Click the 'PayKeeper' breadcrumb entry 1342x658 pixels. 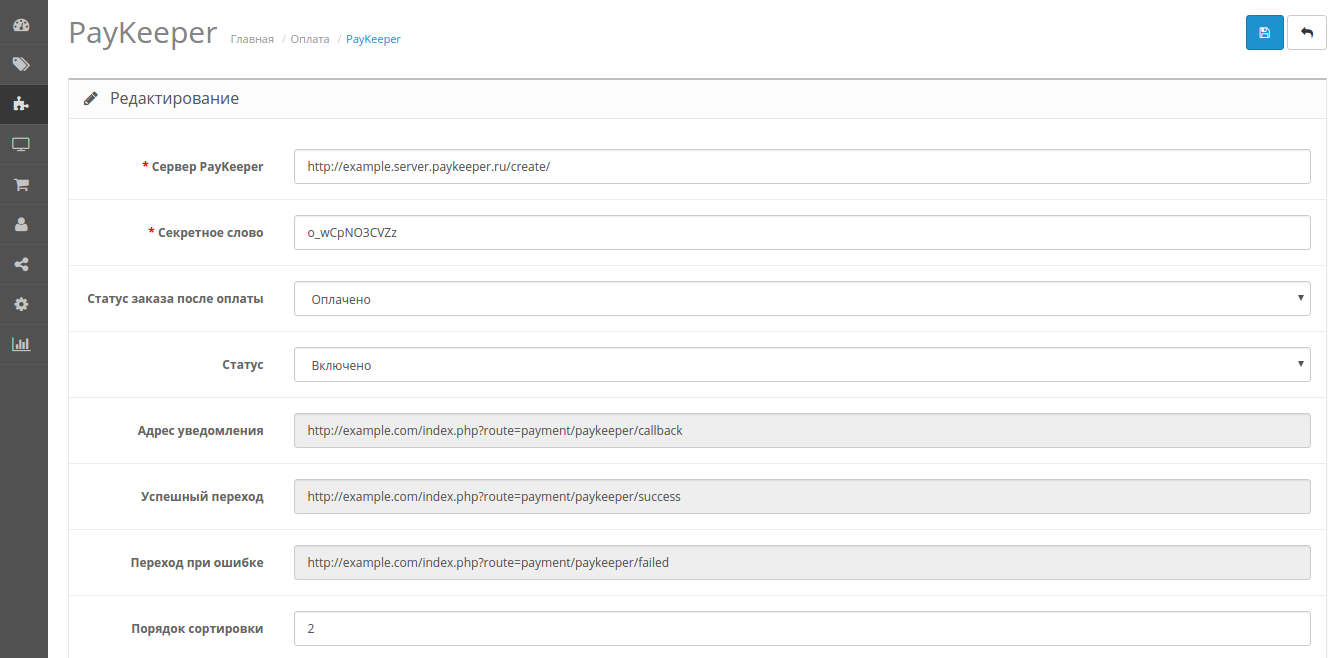pyautogui.click(x=372, y=39)
